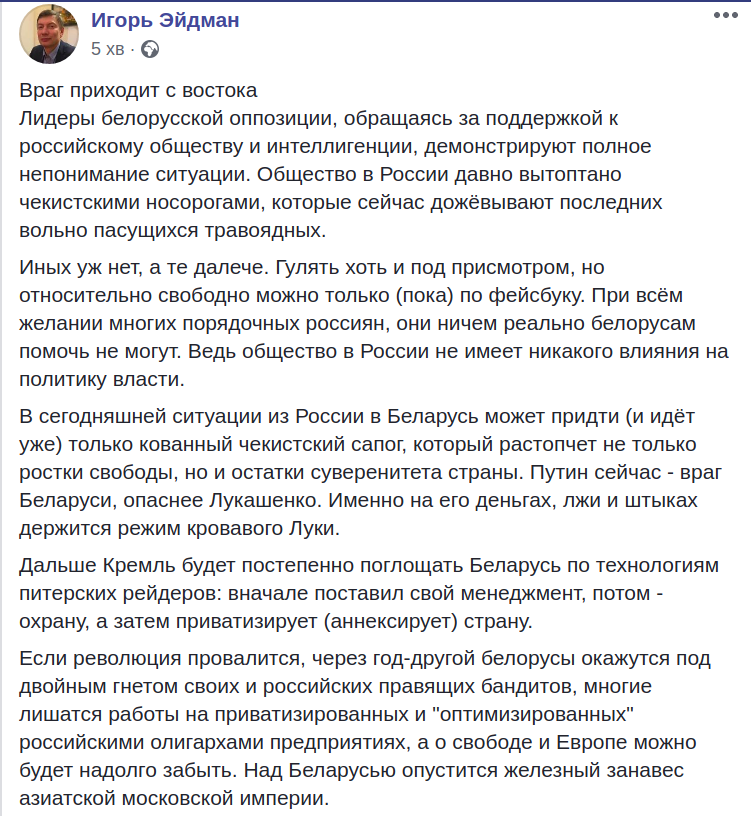This screenshot has width=751, height=816.
Task: Click the paragraph starting "В сегодняшней ситуации"
Action: pyautogui.click(x=370, y=470)
